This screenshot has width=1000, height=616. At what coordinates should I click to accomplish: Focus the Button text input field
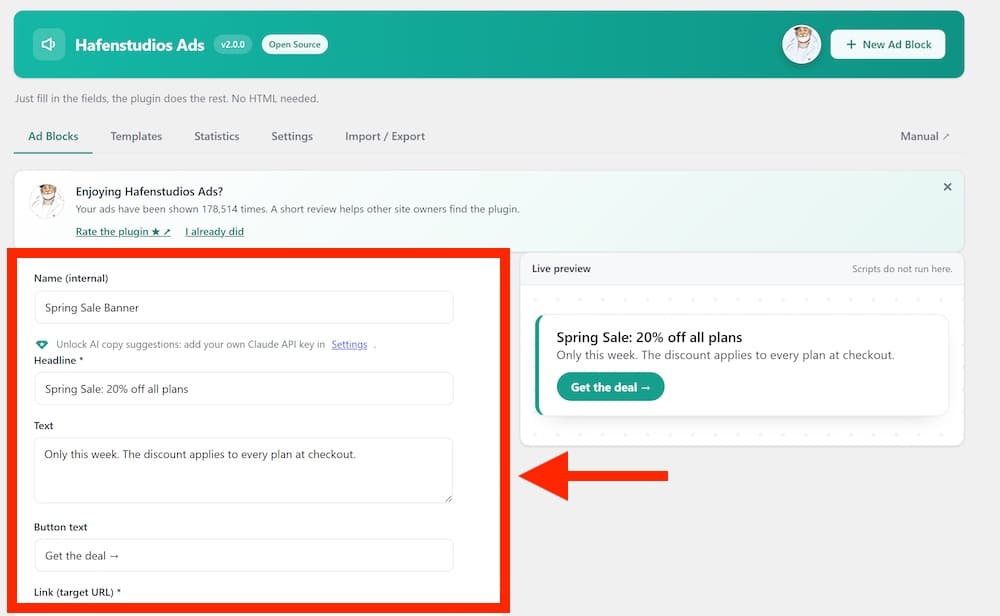[244, 555]
